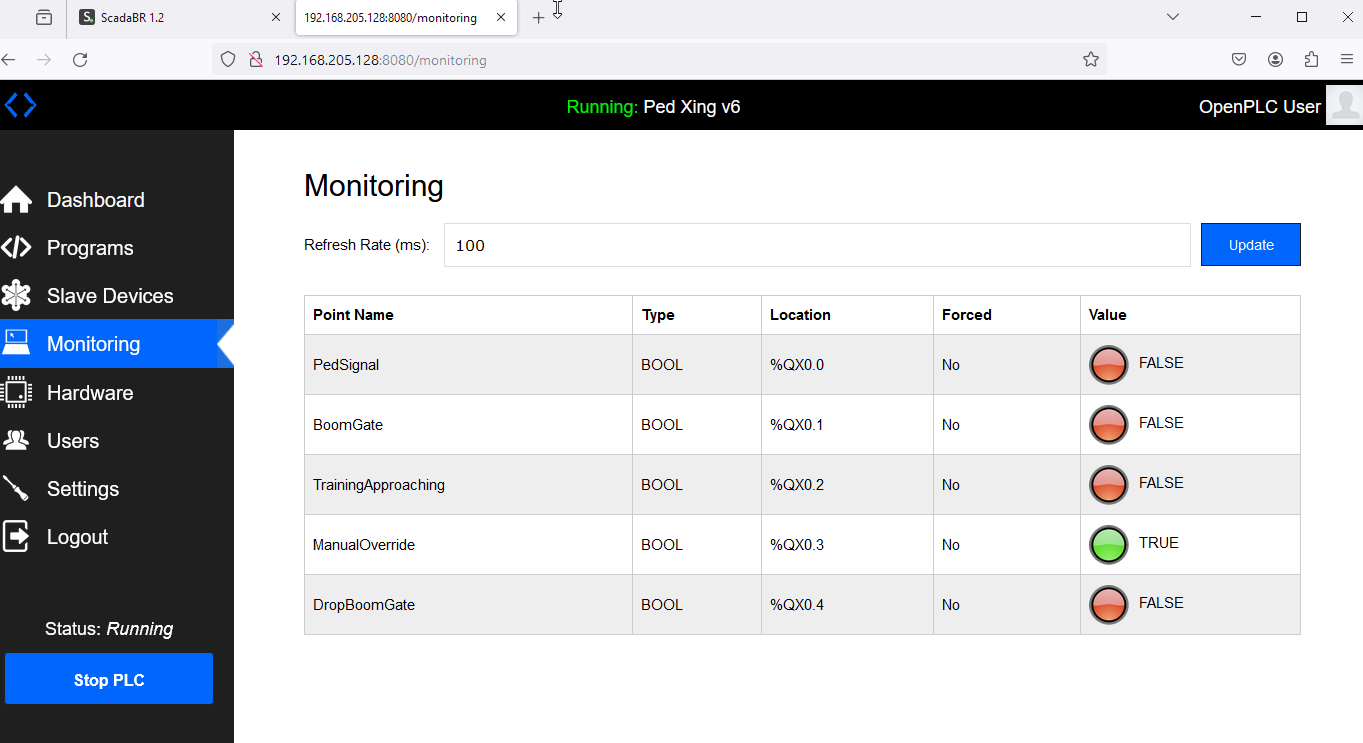Click the Logout door icon
The height and width of the screenshot is (743, 1363).
(x=18, y=536)
